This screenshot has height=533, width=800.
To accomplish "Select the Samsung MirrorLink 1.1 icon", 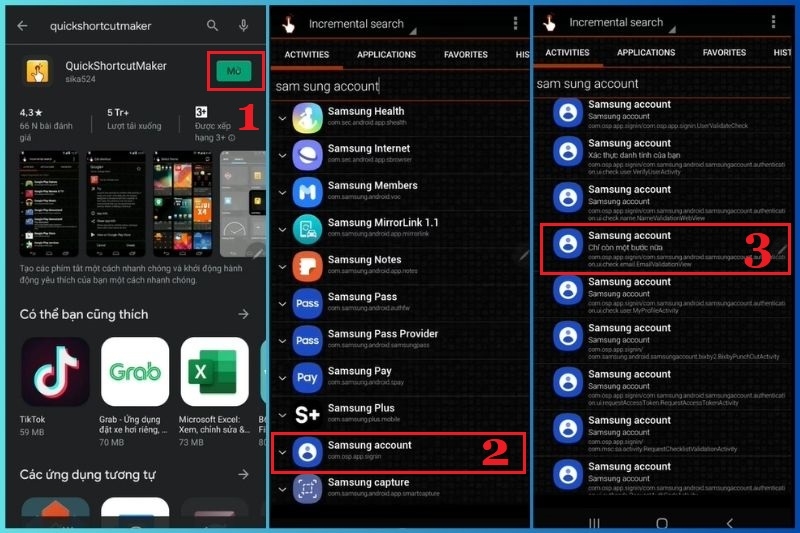I will pos(307,229).
